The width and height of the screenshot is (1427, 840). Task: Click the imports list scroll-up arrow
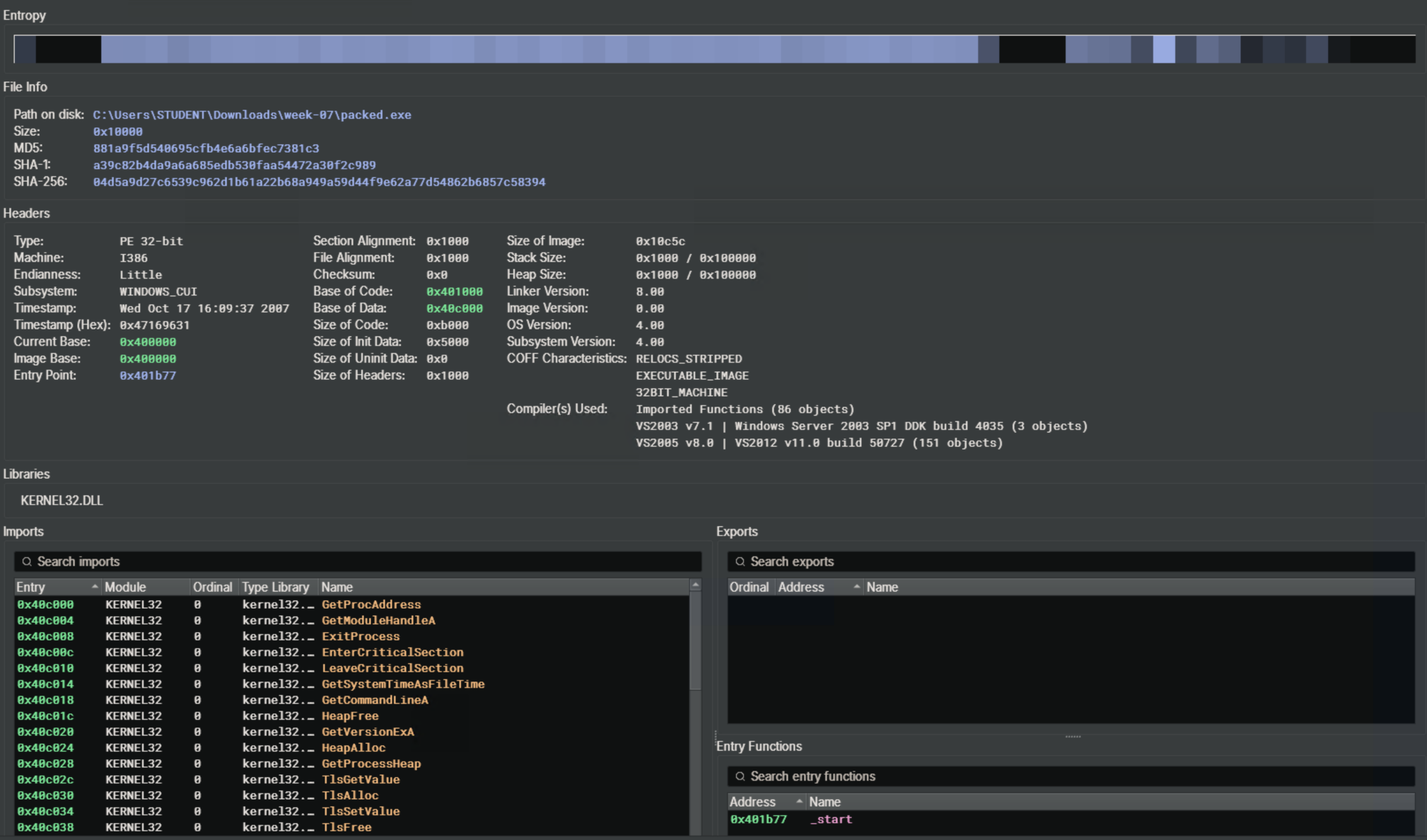pyautogui.click(x=695, y=585)
